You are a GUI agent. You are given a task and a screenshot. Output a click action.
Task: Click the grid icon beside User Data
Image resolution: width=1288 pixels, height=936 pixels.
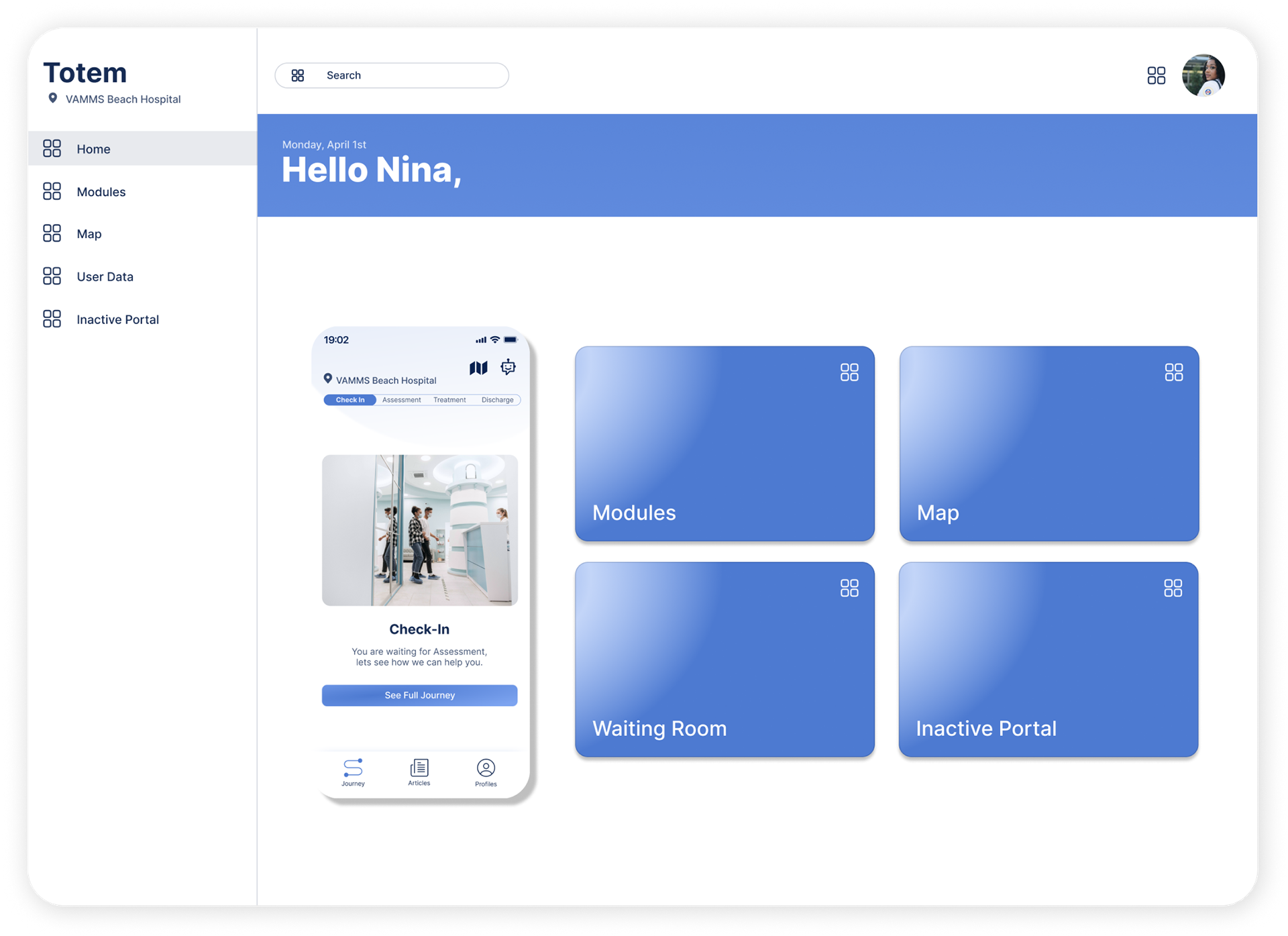click(52, 276)
